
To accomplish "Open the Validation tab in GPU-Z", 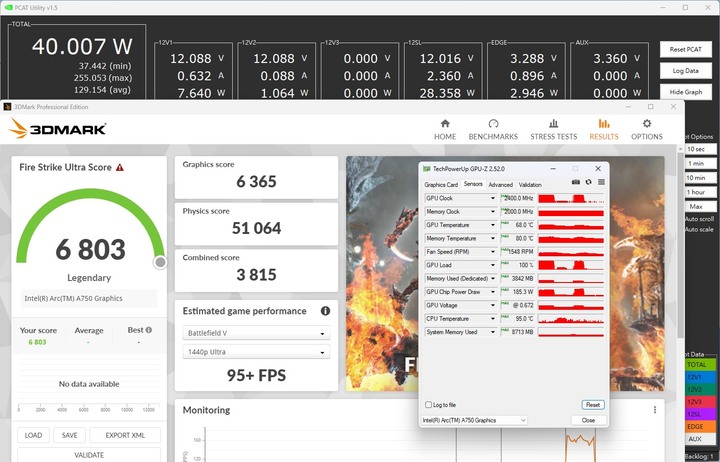I will [530, 185].
